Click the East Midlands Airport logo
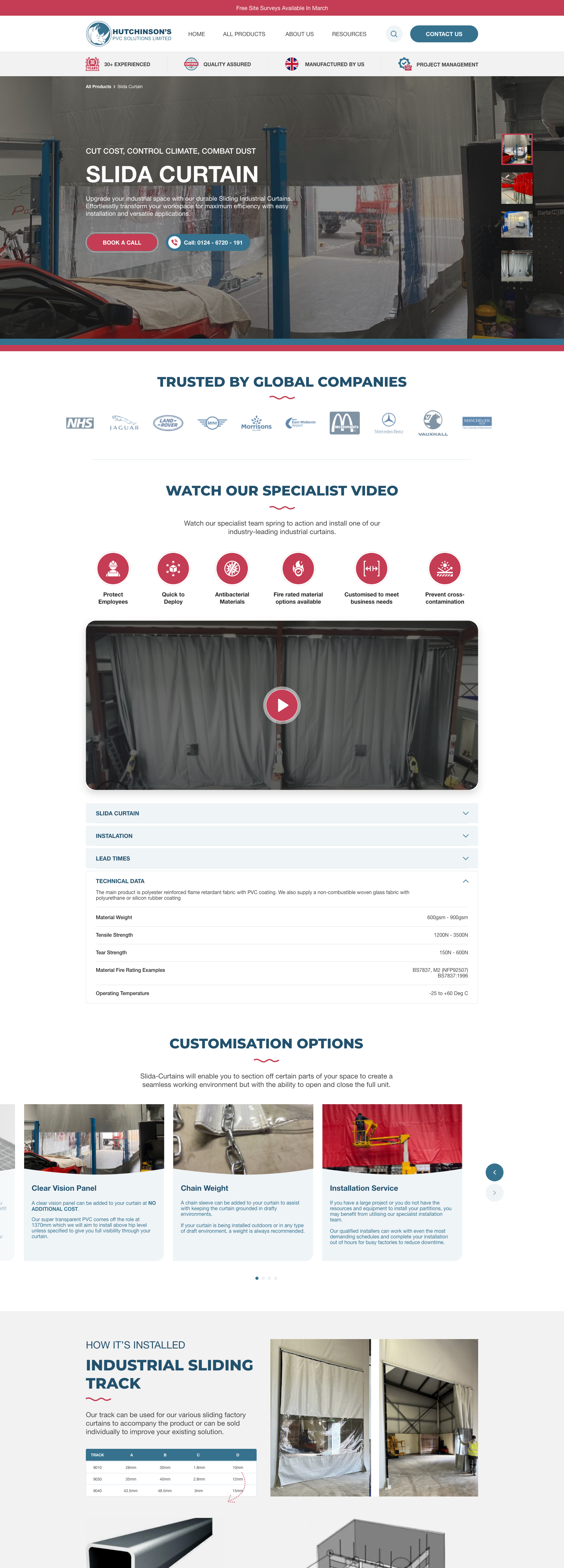Image resolution: width=564 pixels, height=1568 pixels. coord(300,423)
